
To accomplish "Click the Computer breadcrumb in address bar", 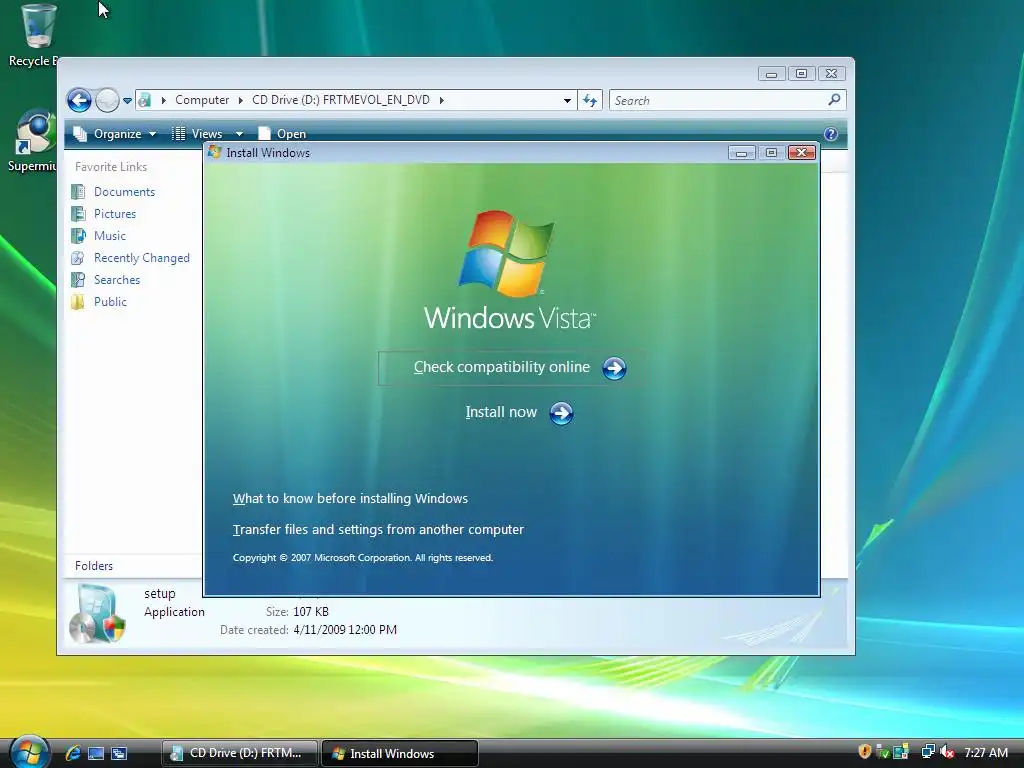I will [x=202, y=100].
